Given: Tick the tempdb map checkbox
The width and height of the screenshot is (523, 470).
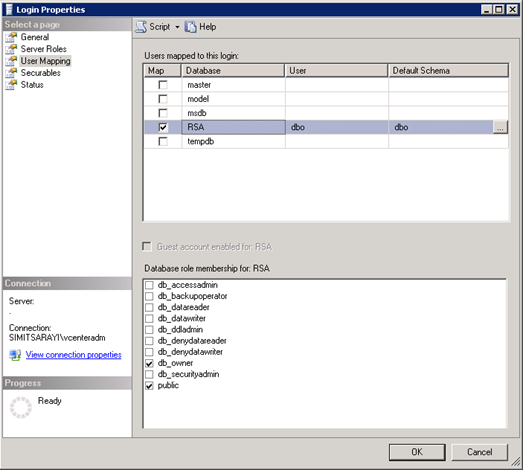Looking at the screenshot, I should (x=163, y=142).
